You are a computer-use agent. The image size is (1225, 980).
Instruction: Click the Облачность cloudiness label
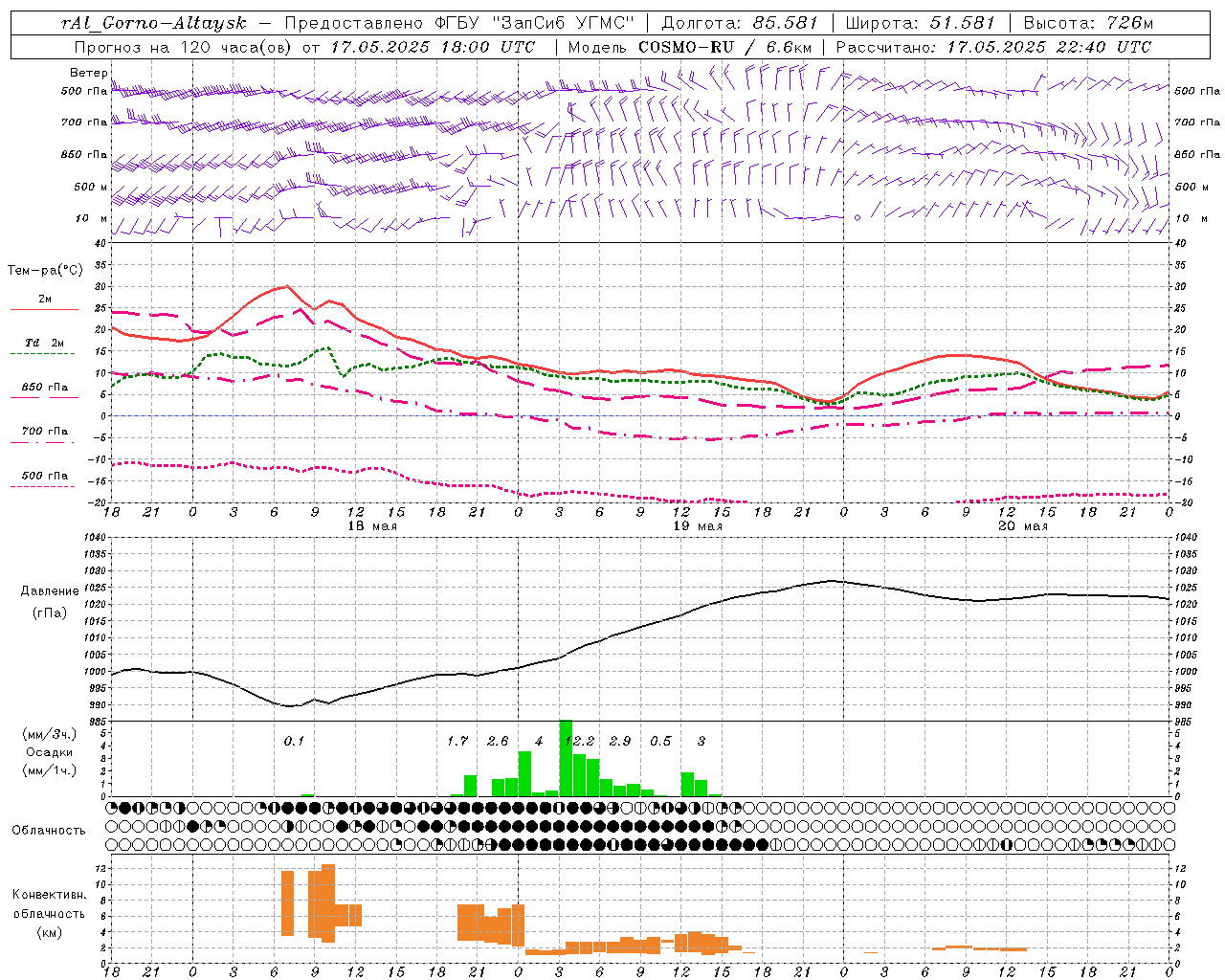coord(49,831)
